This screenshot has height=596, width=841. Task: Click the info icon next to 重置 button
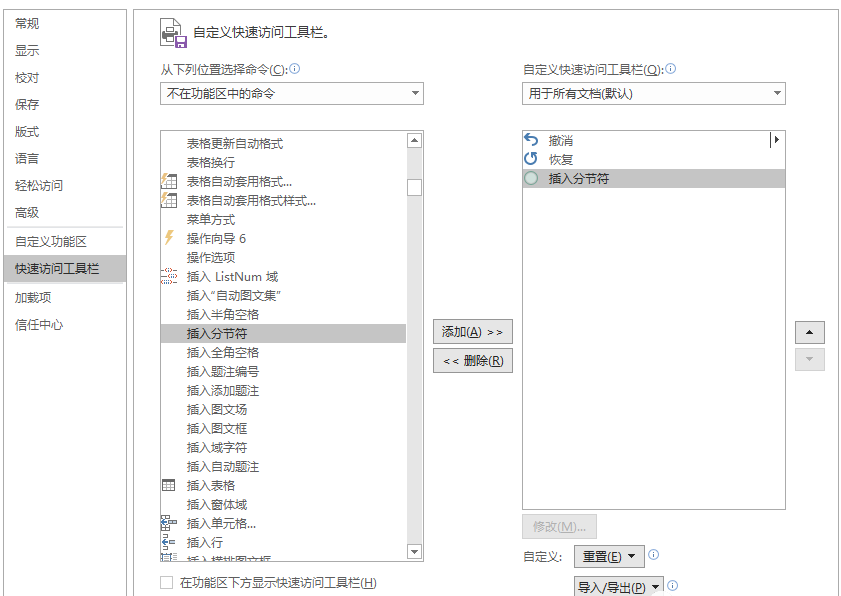653,555
